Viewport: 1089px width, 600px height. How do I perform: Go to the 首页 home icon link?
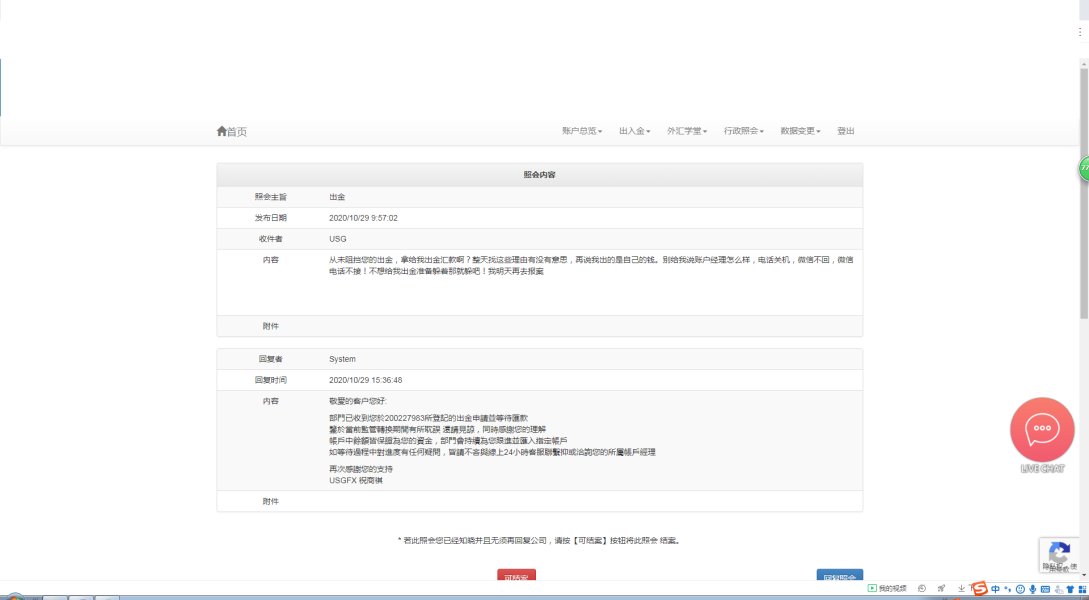231,131
